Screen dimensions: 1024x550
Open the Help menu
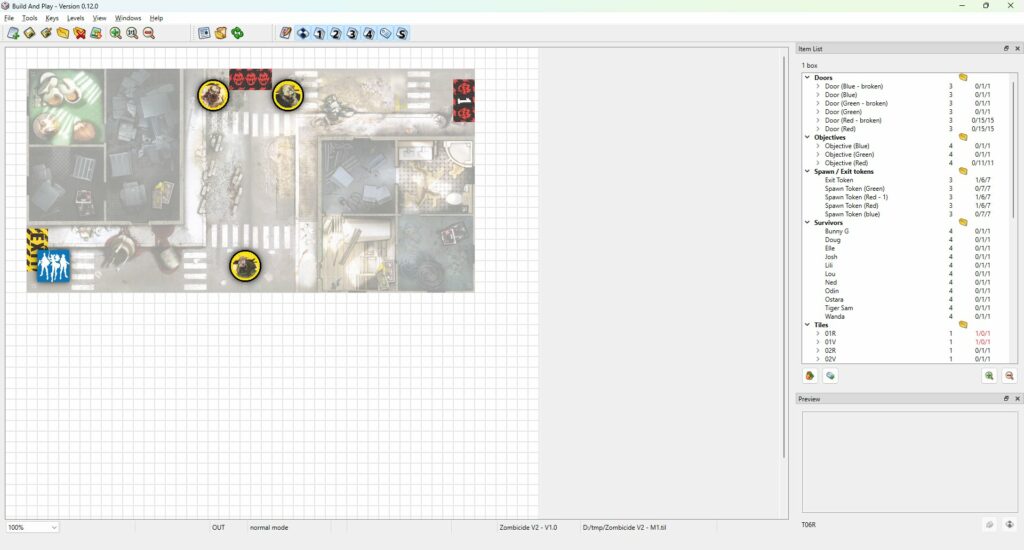pyautogui.click(x=156, y=18)
